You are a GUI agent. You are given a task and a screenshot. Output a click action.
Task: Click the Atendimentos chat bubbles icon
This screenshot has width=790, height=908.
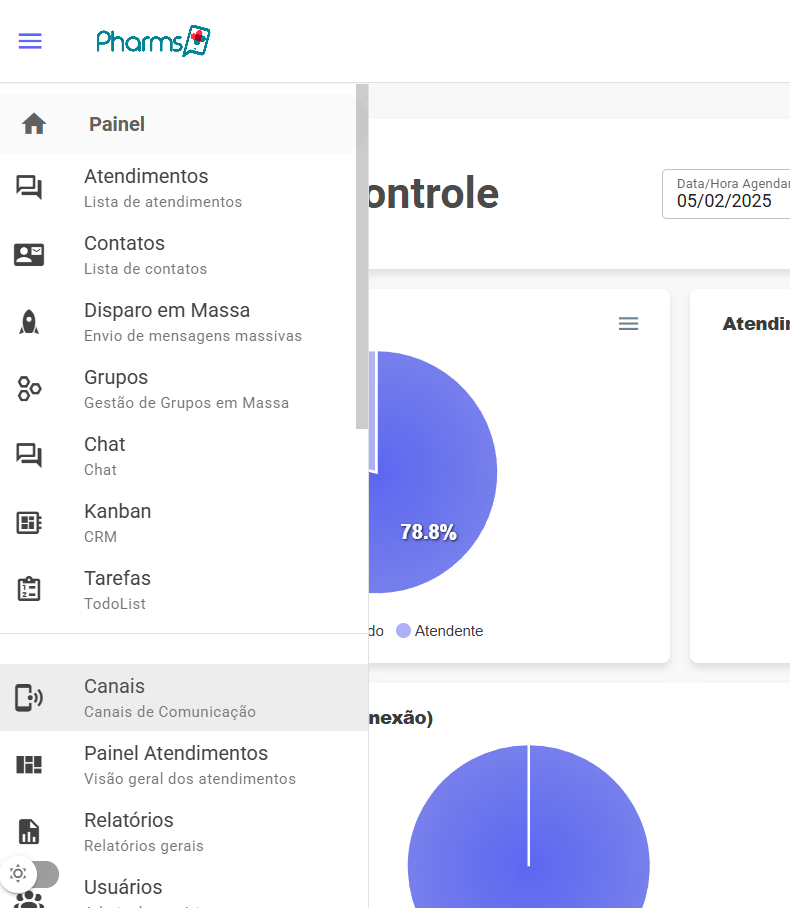(29, 188)
